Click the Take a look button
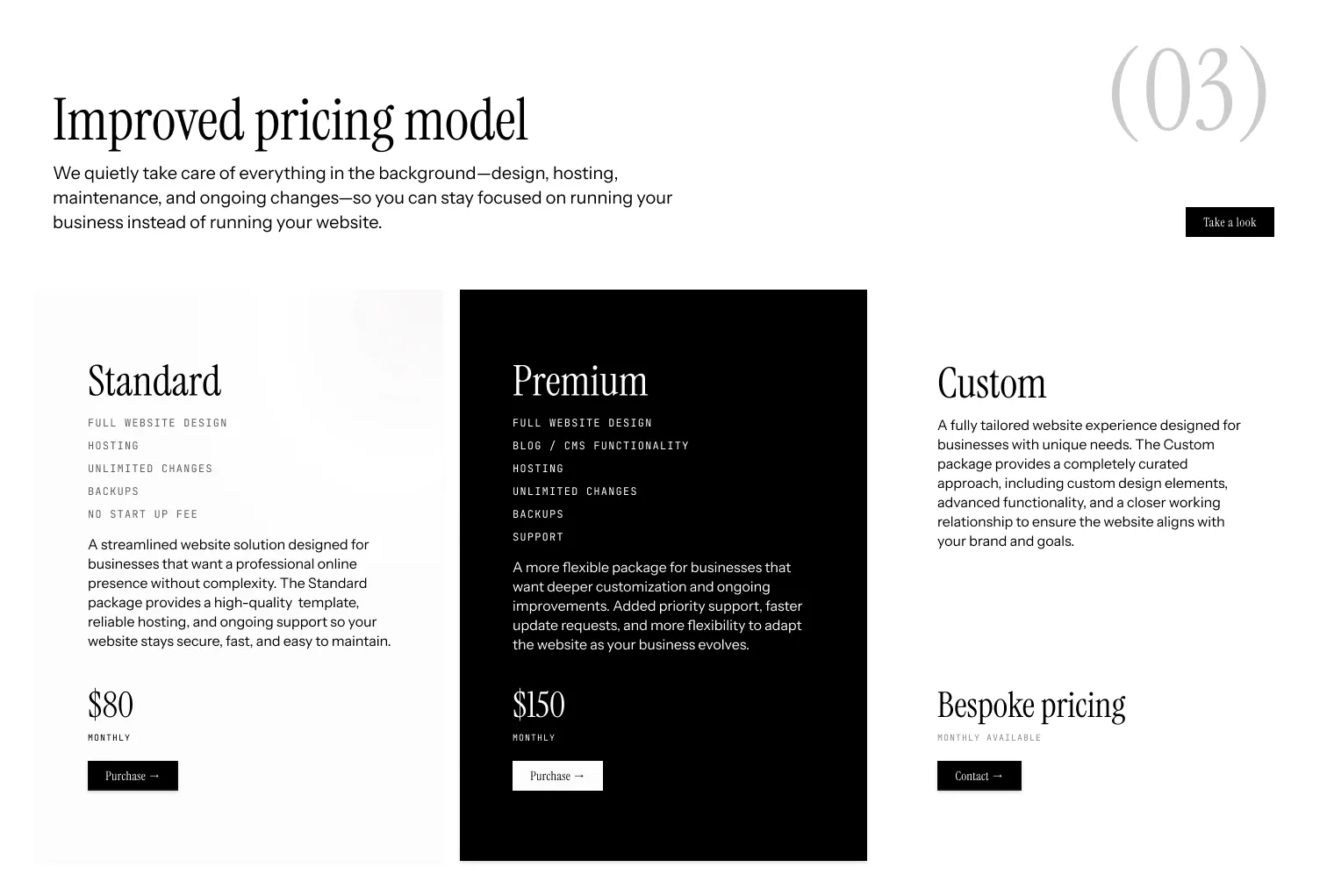Screen dimensions: 1327x896 [x=1229, y=222]
